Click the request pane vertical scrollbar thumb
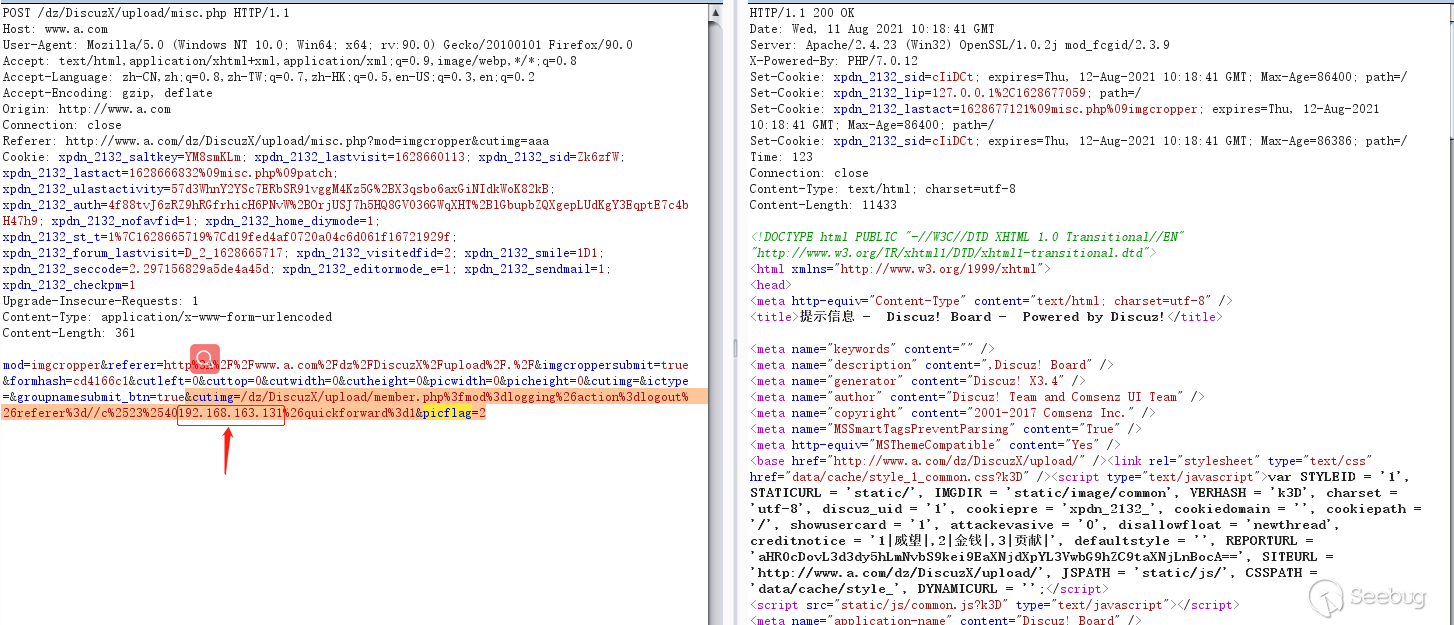 [x=715, y=320]
